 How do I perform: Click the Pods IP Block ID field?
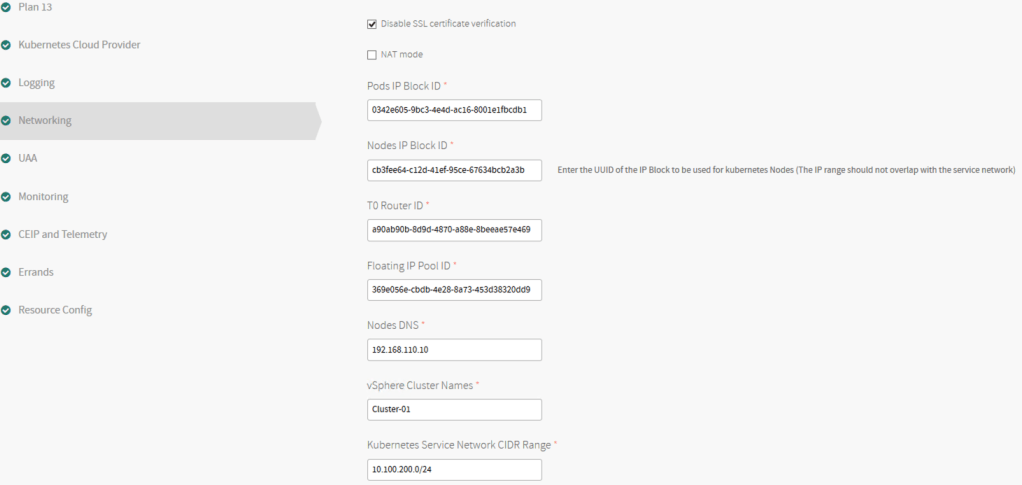455,110
